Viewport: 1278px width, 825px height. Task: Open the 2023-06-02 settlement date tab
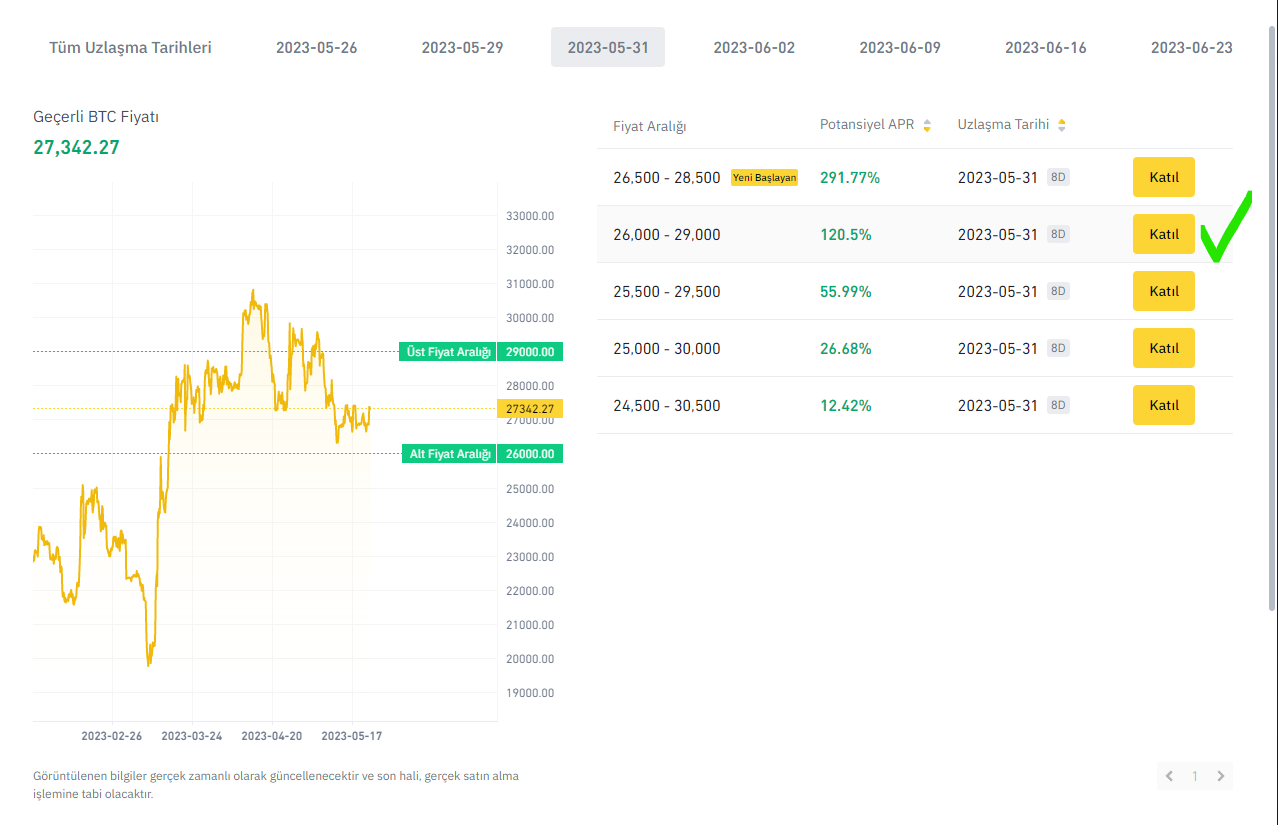pos(754,47)
